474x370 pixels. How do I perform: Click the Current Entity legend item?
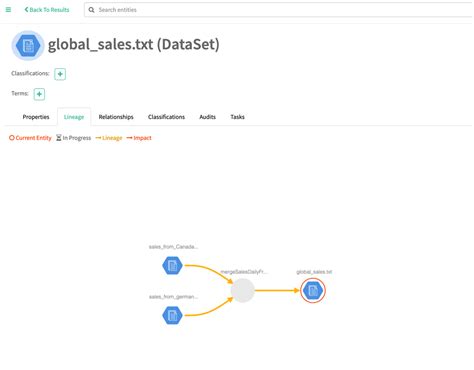coord(30,138)
